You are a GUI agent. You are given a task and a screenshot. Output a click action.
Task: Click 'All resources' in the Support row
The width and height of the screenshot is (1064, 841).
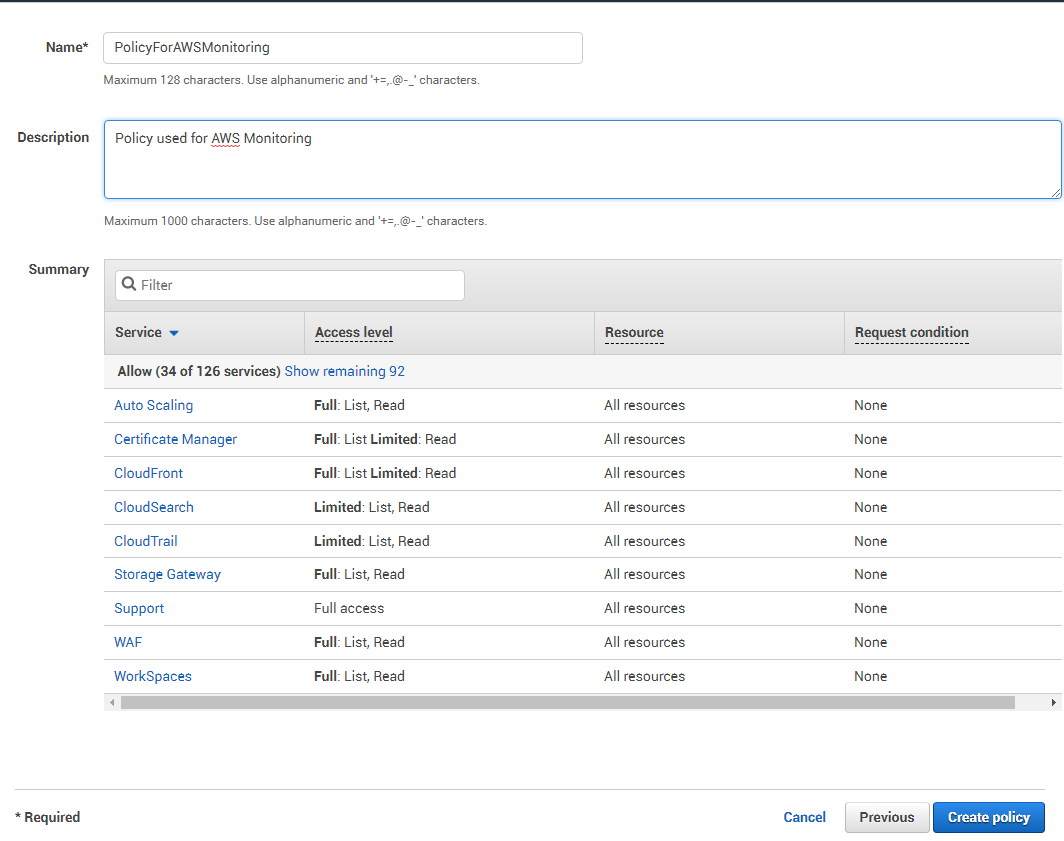coord(645,608)
